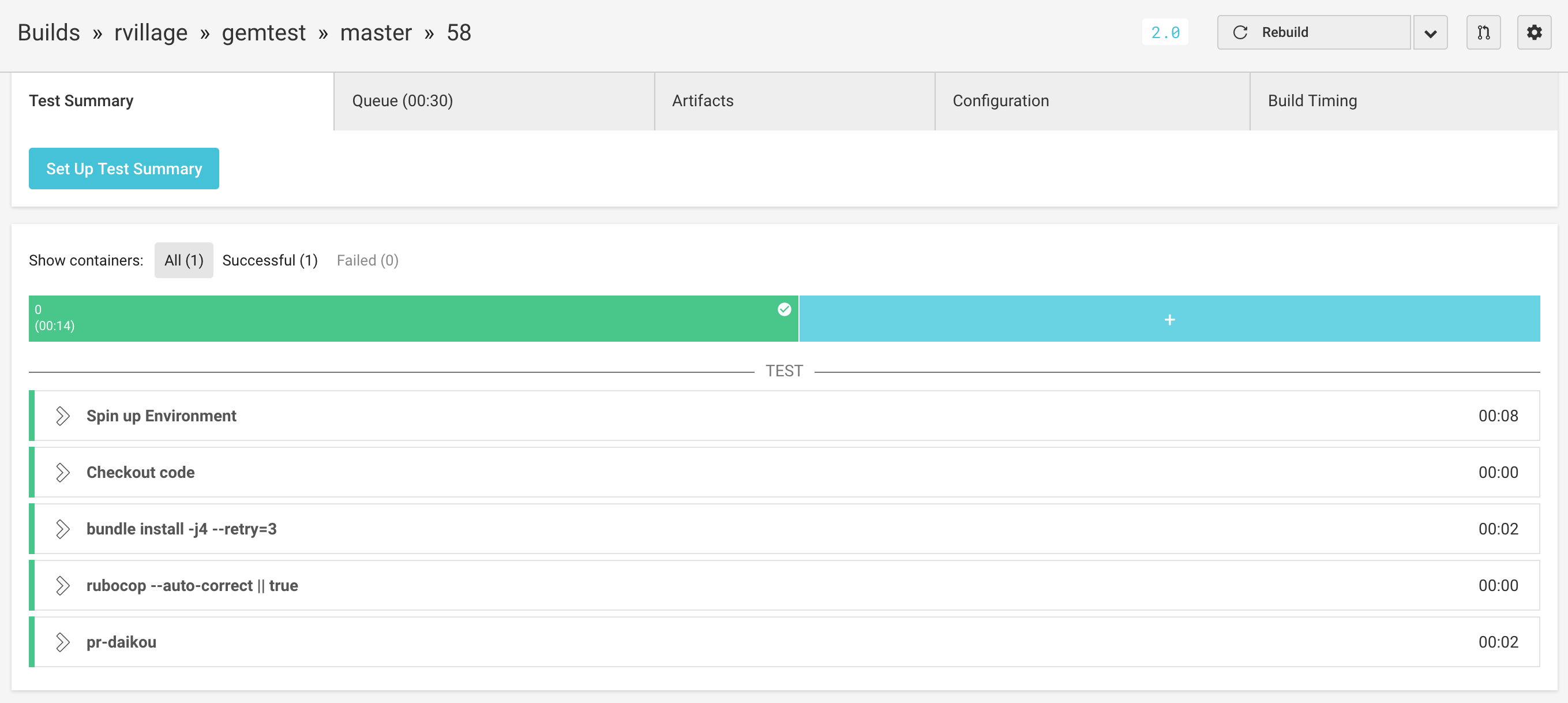Viewport: 1568px width, 703px height.
Task: Open the Build Timing tab
Action: pos(1312,100)
